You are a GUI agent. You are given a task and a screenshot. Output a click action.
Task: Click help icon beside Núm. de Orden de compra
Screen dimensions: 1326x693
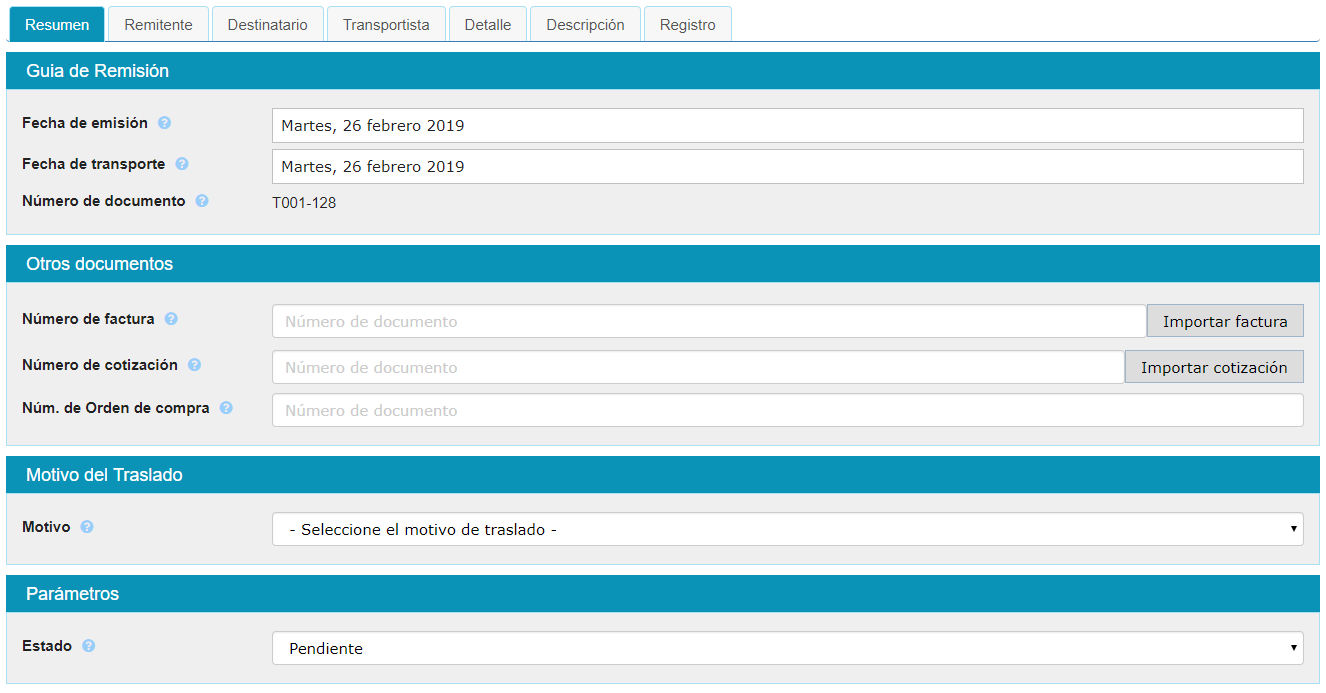pyautogui.click(x=226, y=408)
